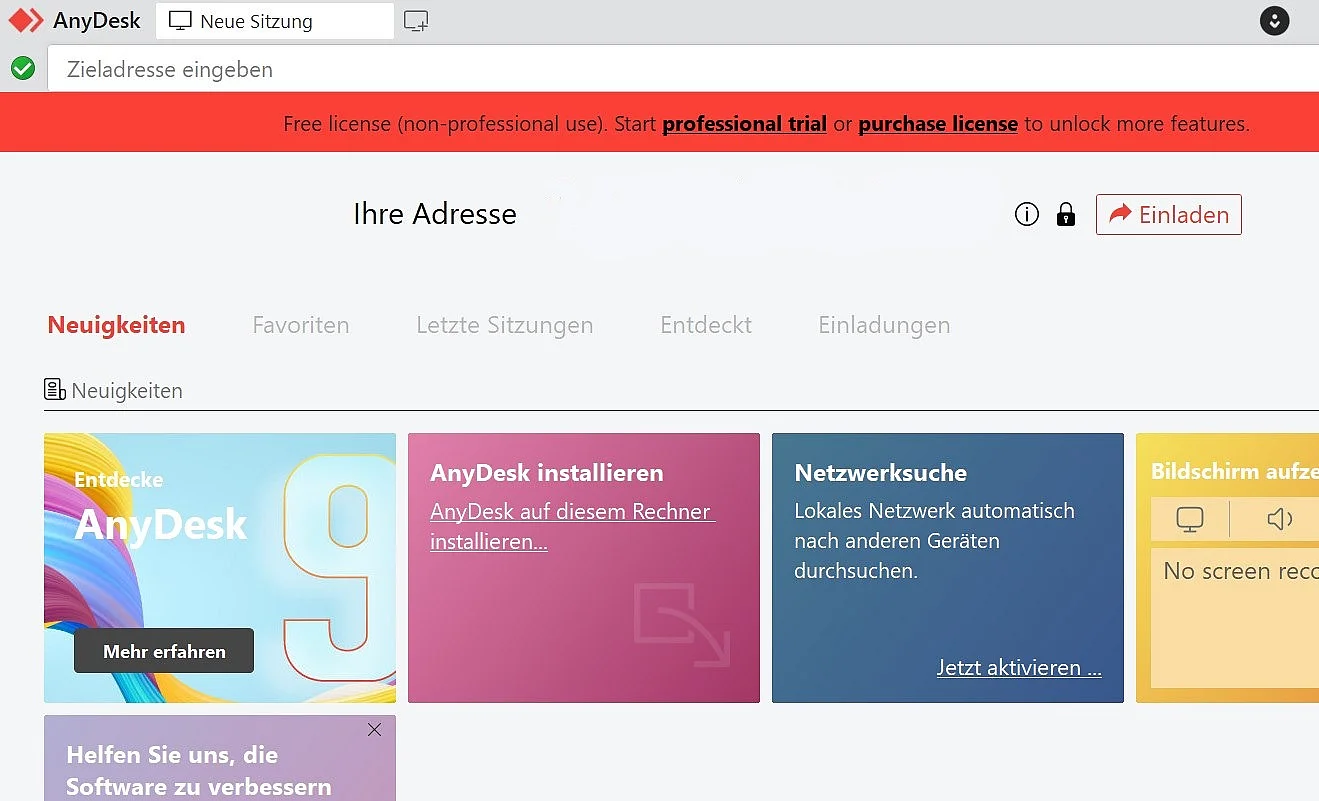The width and height of the screenshot is (1319, 801).
Task: Click the newspaper icon beside Neuigkeiten heading
Action: (x=55, y=390)
